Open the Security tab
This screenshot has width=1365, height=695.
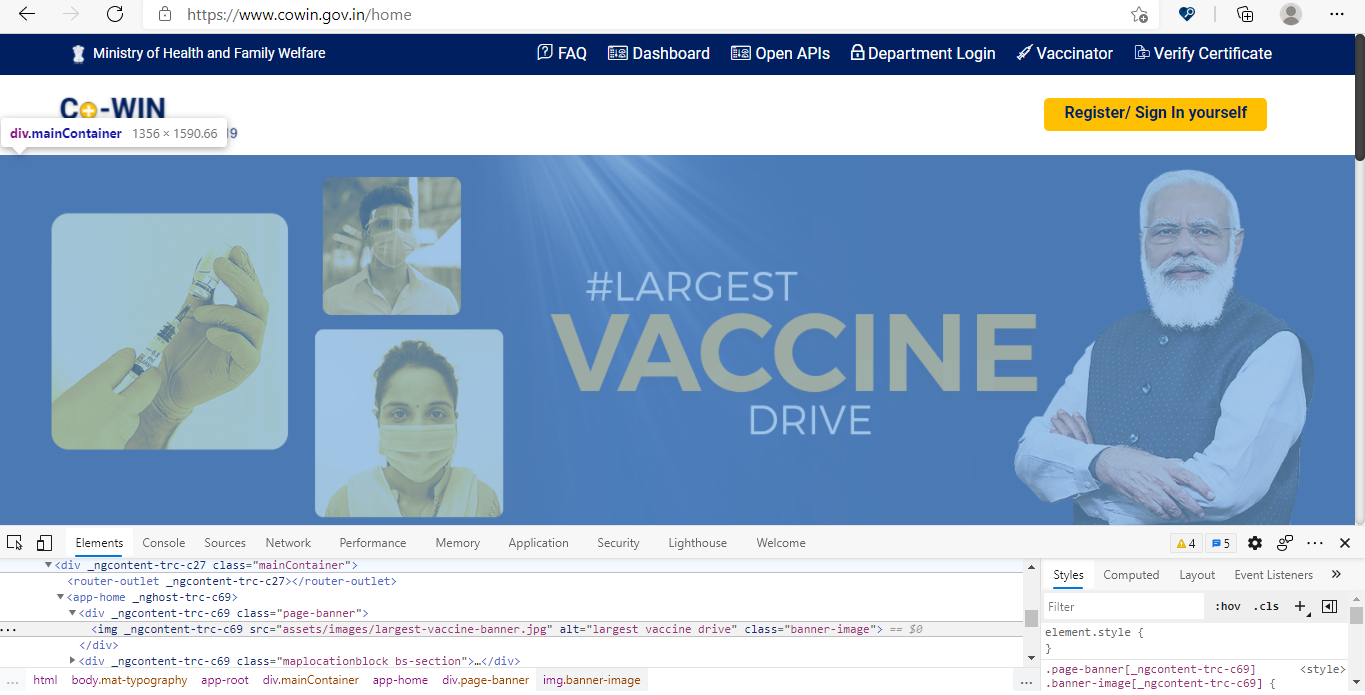(618, 543)
